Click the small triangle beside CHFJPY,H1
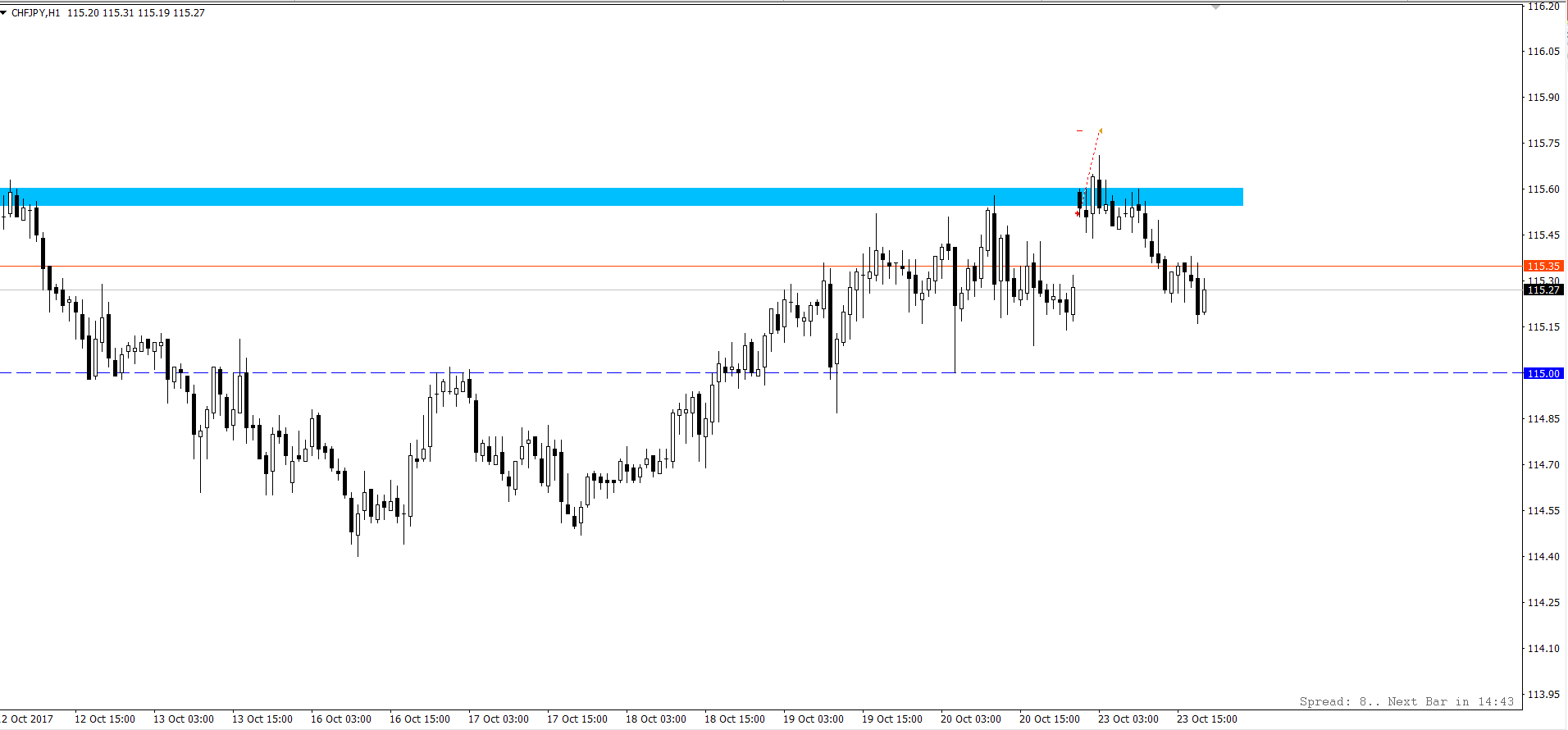 [3, 13]
